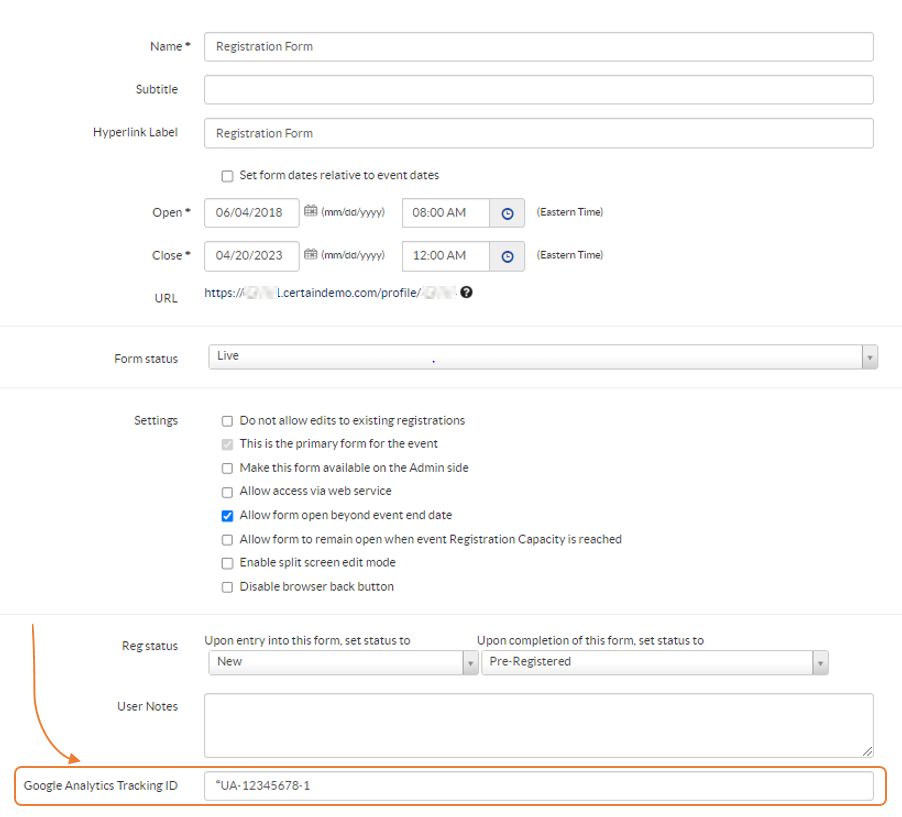The width and height of the screenshot is (902, 817).
Task: Click the certaindemo.com profile URL text
Action: 331,293
